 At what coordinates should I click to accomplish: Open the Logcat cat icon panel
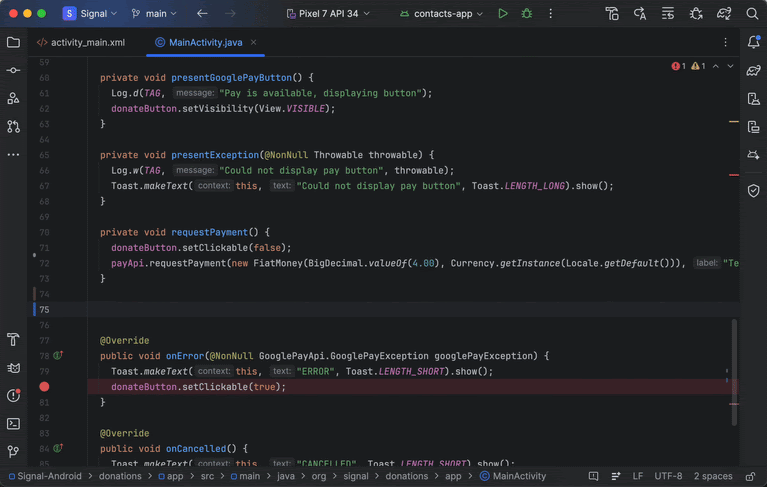[x=13, y=368]
